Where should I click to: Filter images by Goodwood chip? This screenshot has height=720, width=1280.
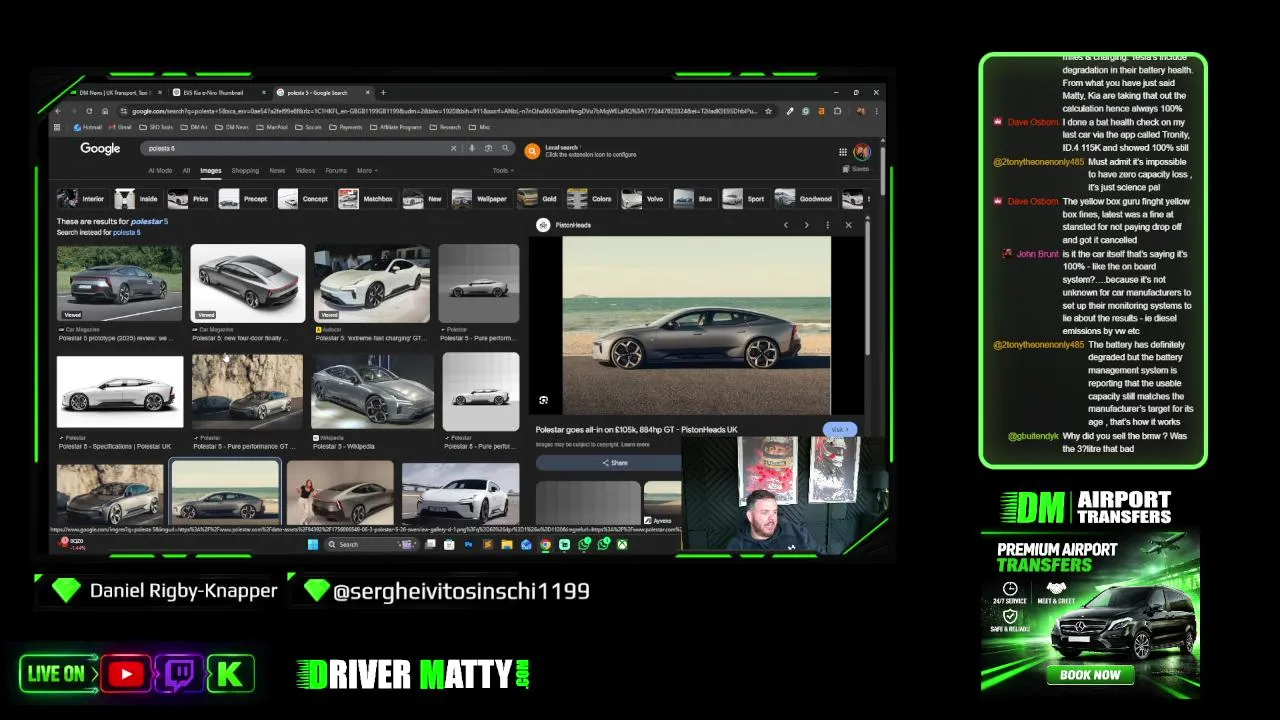pyautogui.click(x=805, y=199)
